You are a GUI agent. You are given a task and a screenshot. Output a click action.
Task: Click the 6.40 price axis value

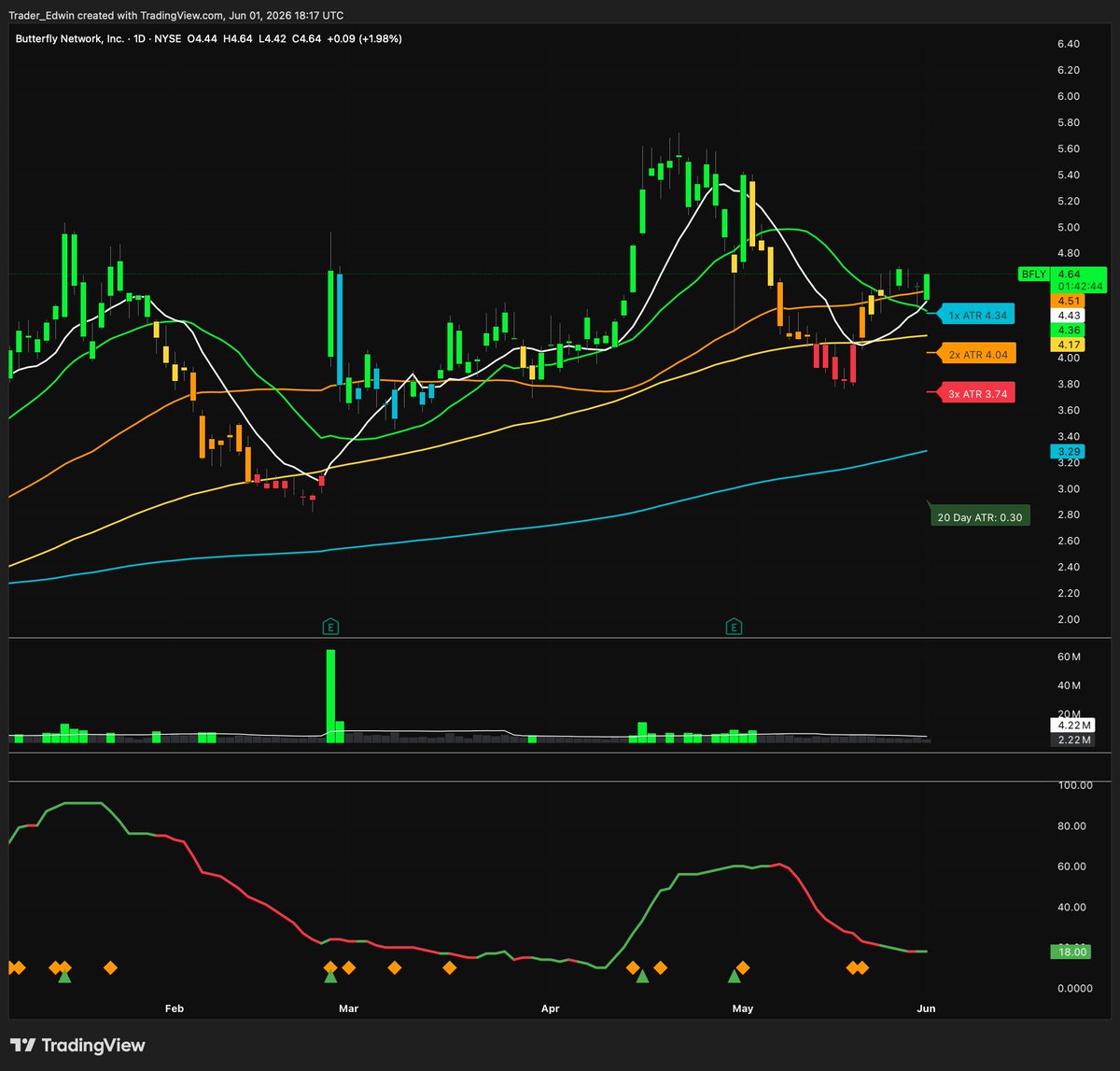(x=1069, y=44)
